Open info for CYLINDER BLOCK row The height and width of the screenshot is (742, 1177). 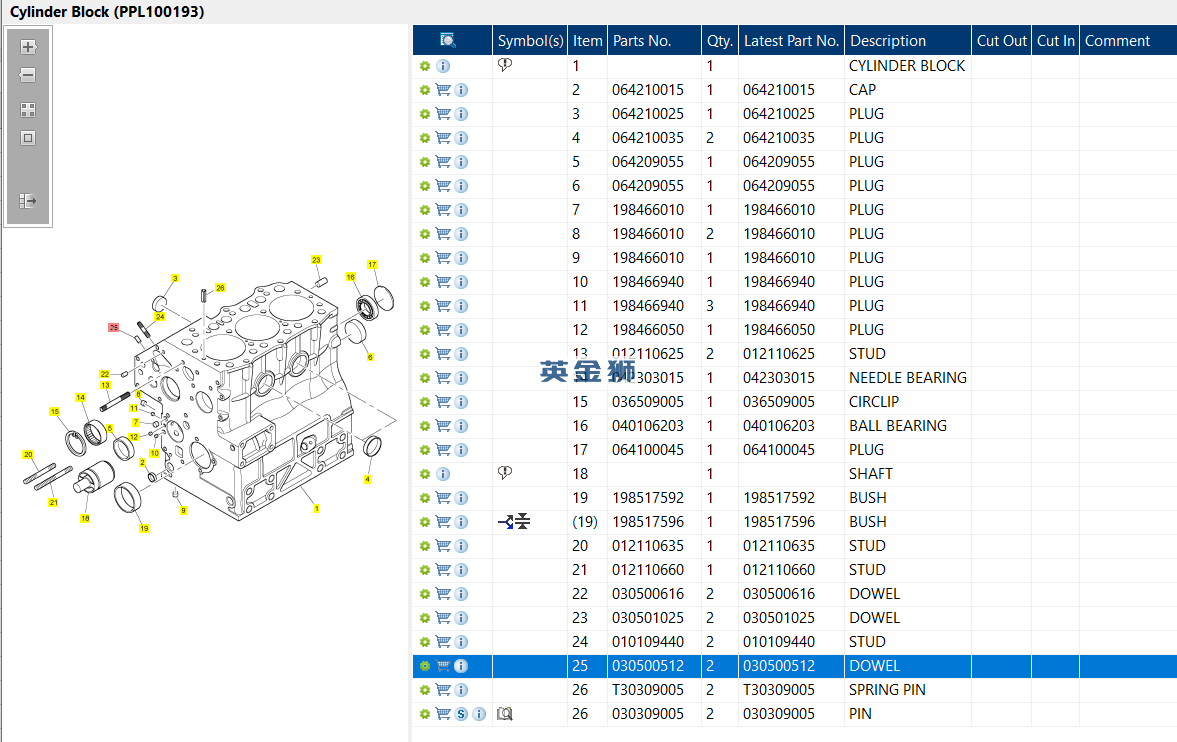click(443, 66)
